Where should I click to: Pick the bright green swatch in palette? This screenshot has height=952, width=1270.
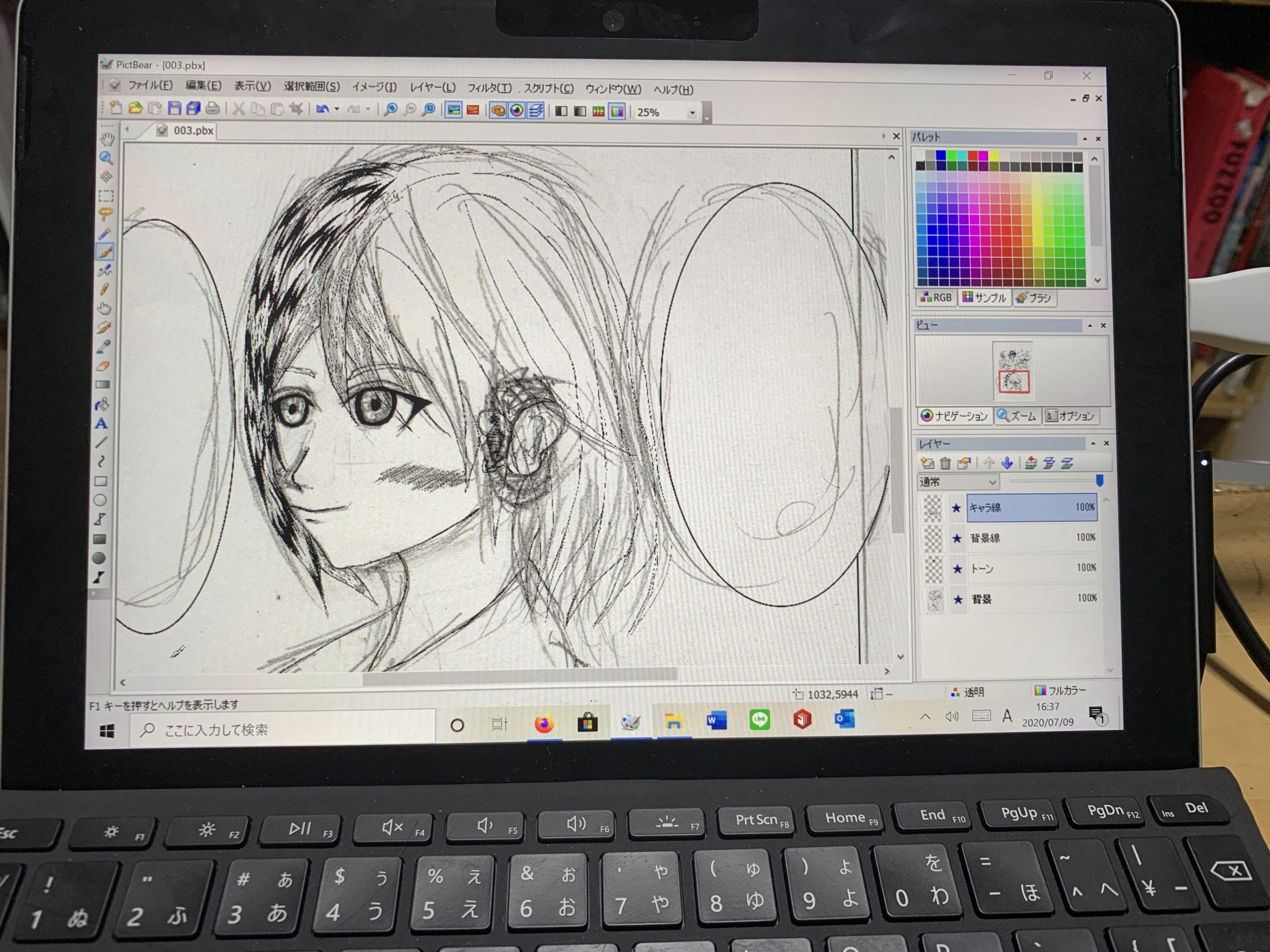[952, 156]
